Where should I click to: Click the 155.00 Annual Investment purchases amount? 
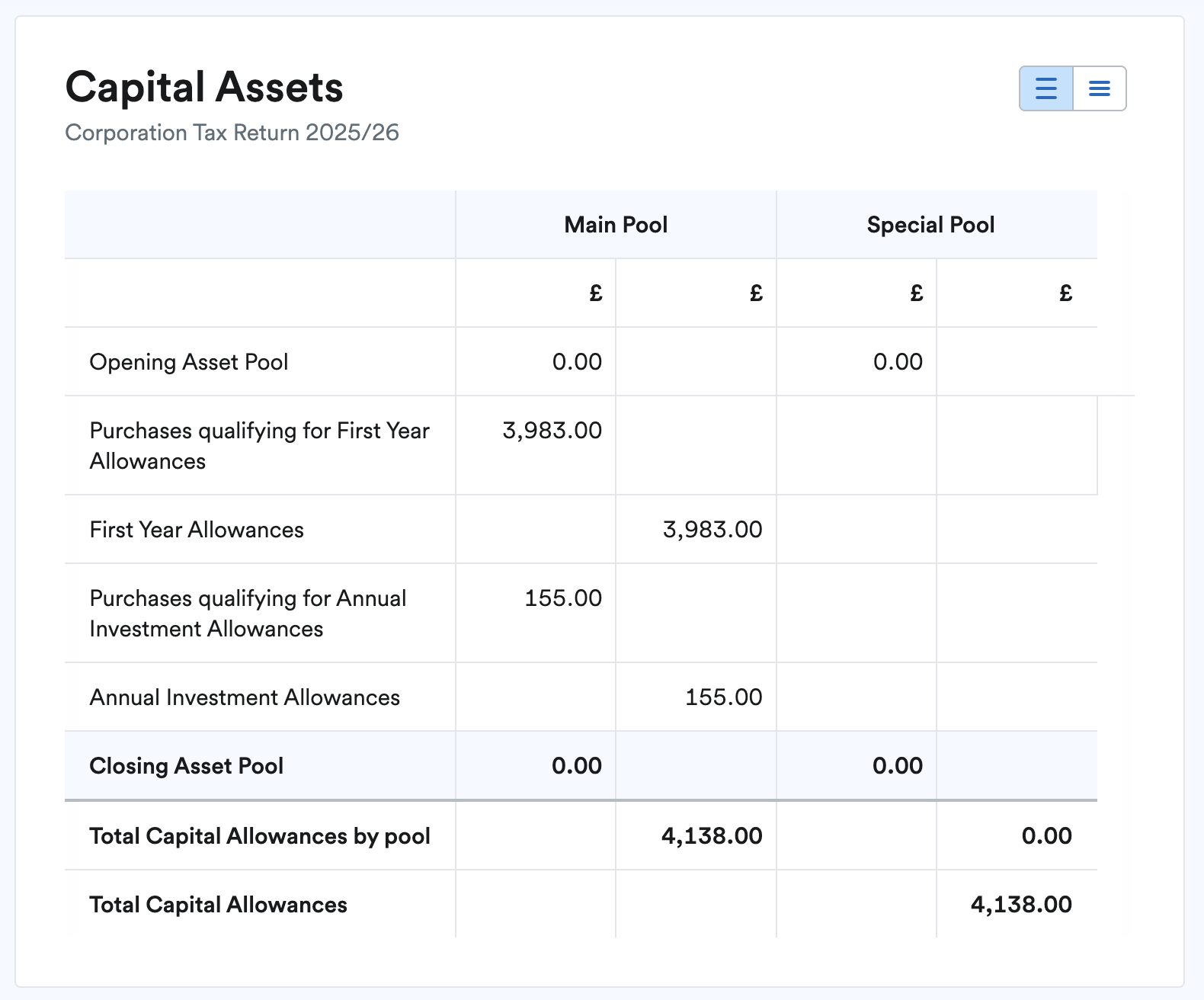(563, 598)
